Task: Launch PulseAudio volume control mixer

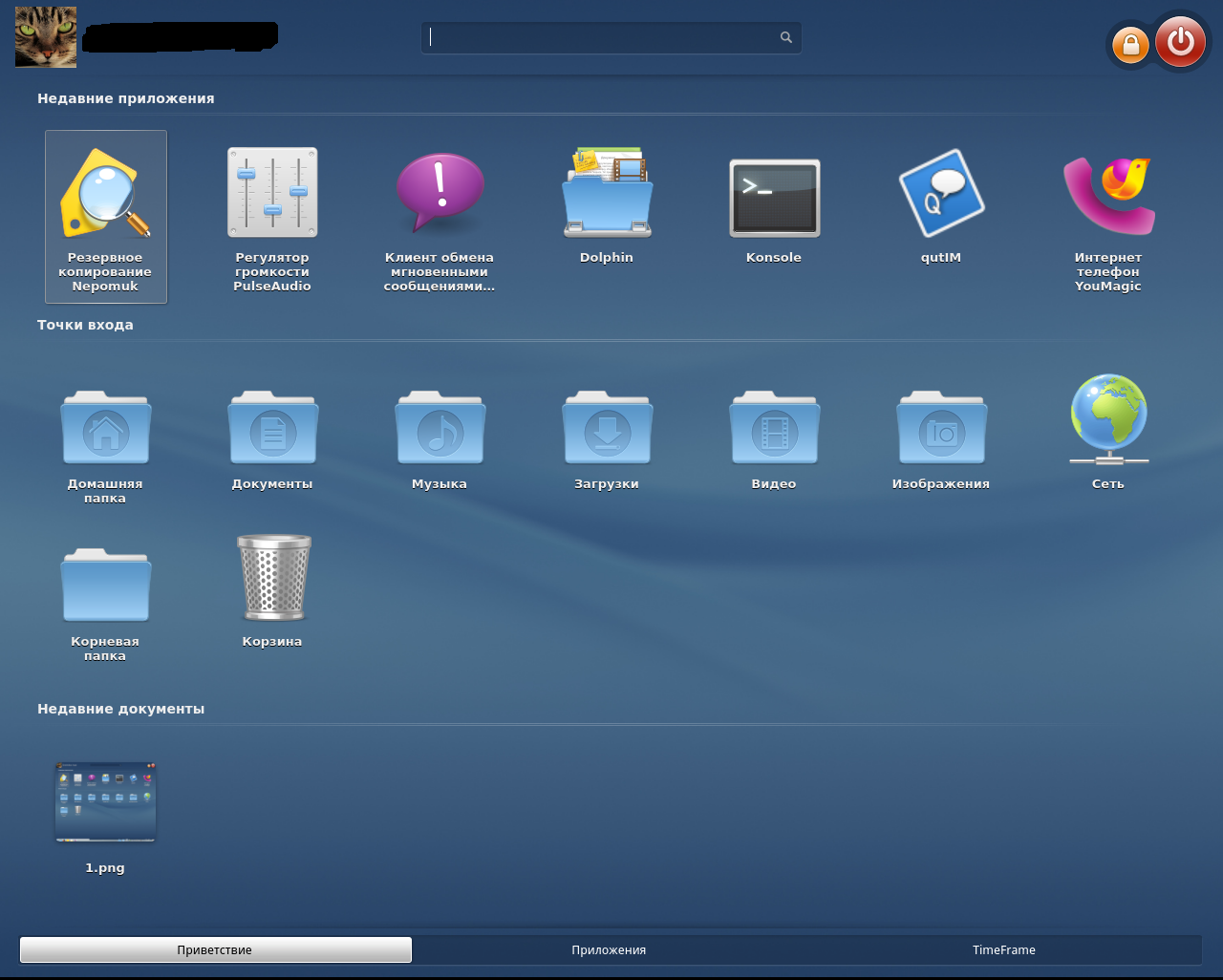Action: [272, 193]
